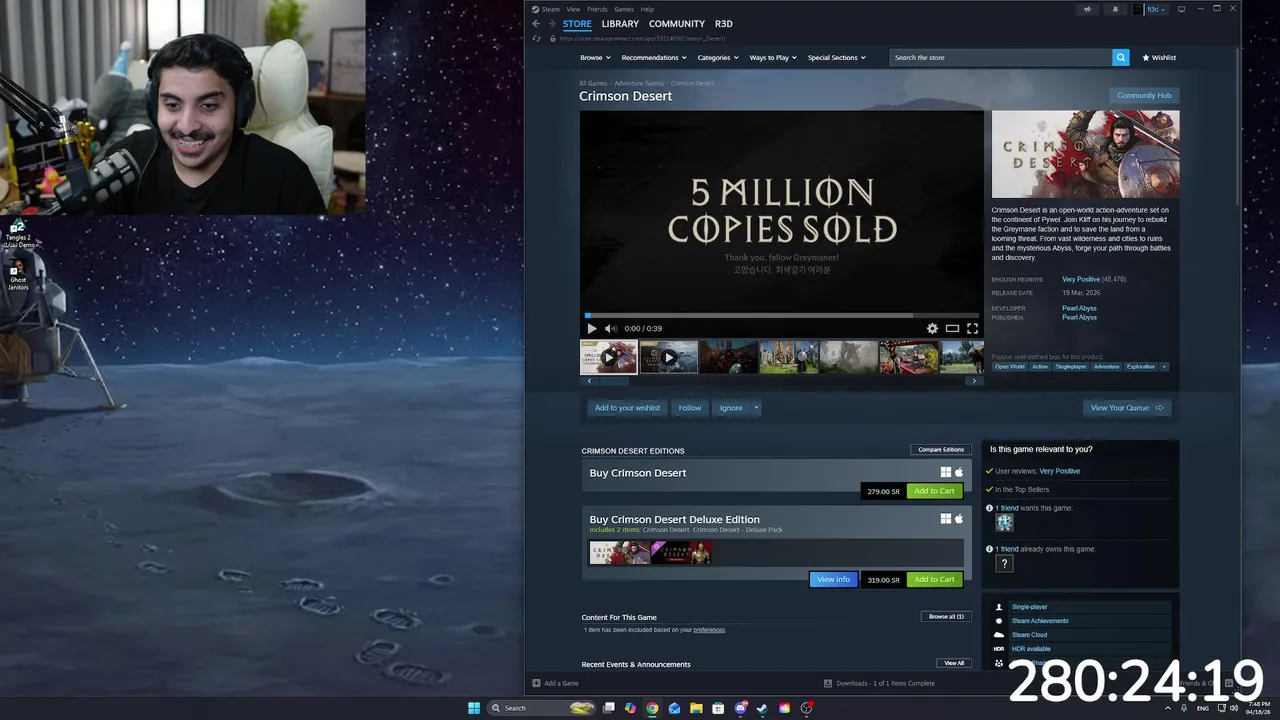Screen dimensions: 1280x720
Task: Click the Open World tag
Action: coord(1009,367)
